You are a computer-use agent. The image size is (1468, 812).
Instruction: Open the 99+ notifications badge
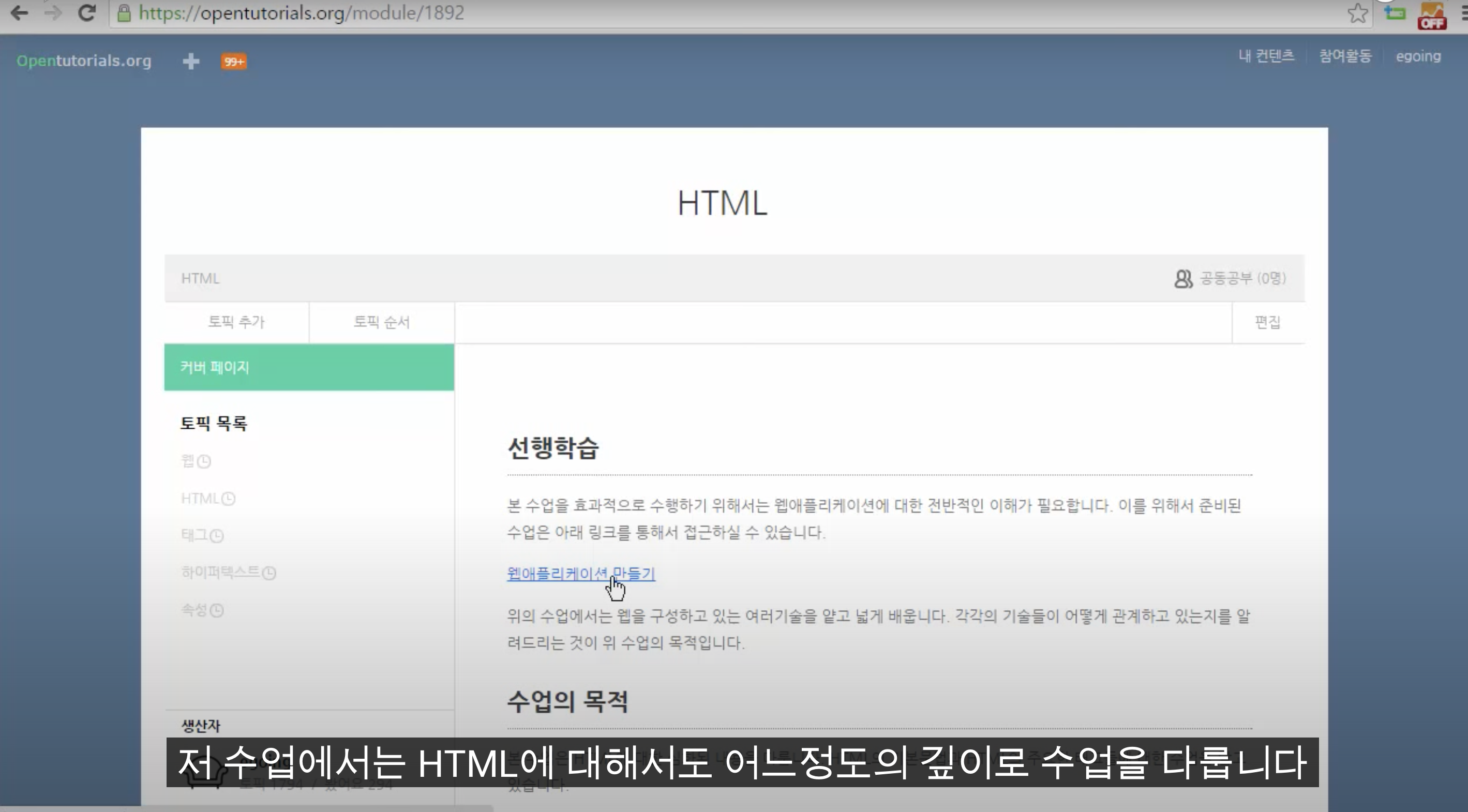click(234, 62)
